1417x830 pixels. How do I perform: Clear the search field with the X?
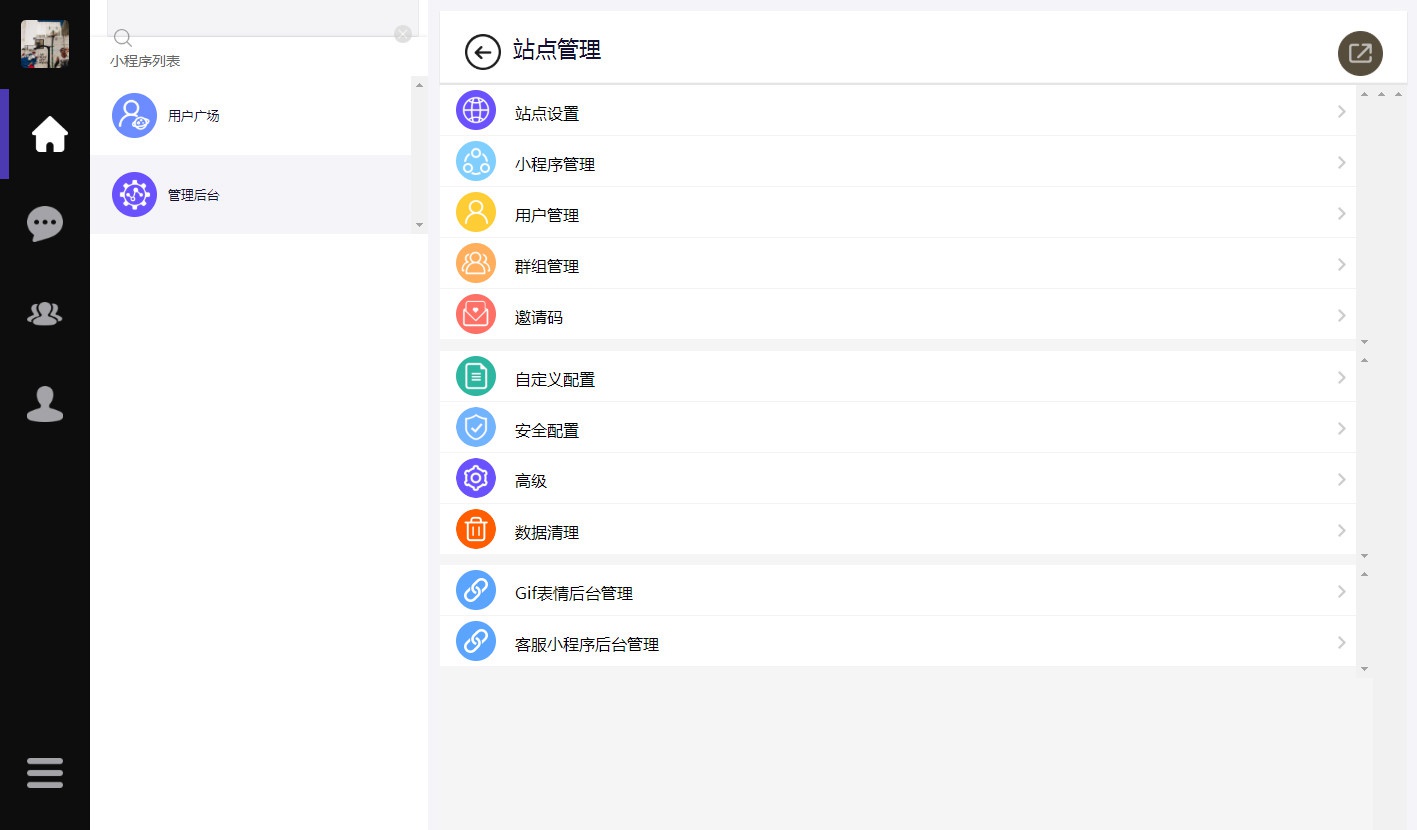[403, 34]
